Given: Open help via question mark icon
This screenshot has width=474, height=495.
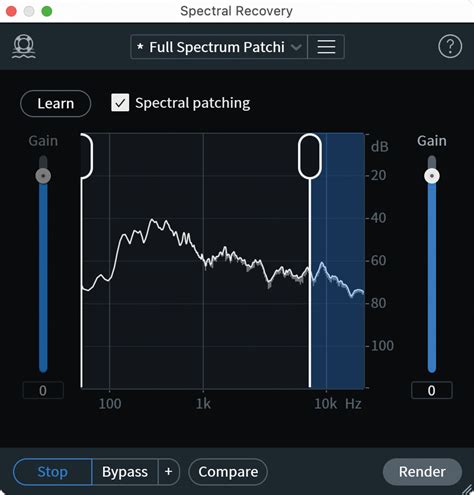Looking at the screenshot, I should click(450, 46).
